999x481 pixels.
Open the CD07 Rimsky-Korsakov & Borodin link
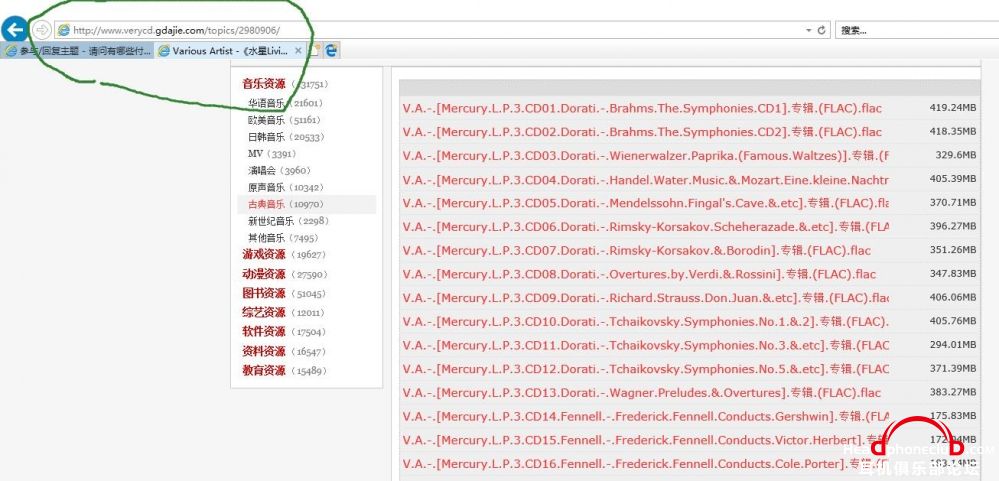pos(636,250)
